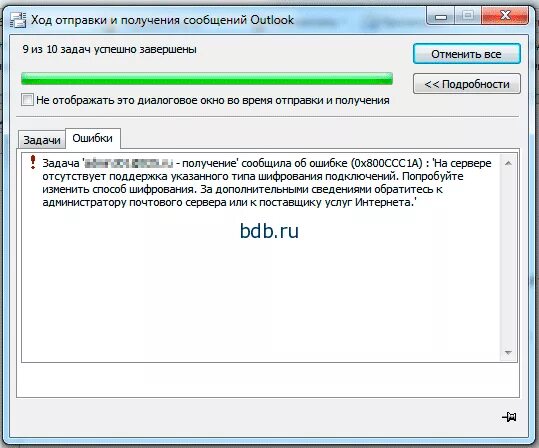
Task: Collapse details with << Подробности button
Action: 466,84
